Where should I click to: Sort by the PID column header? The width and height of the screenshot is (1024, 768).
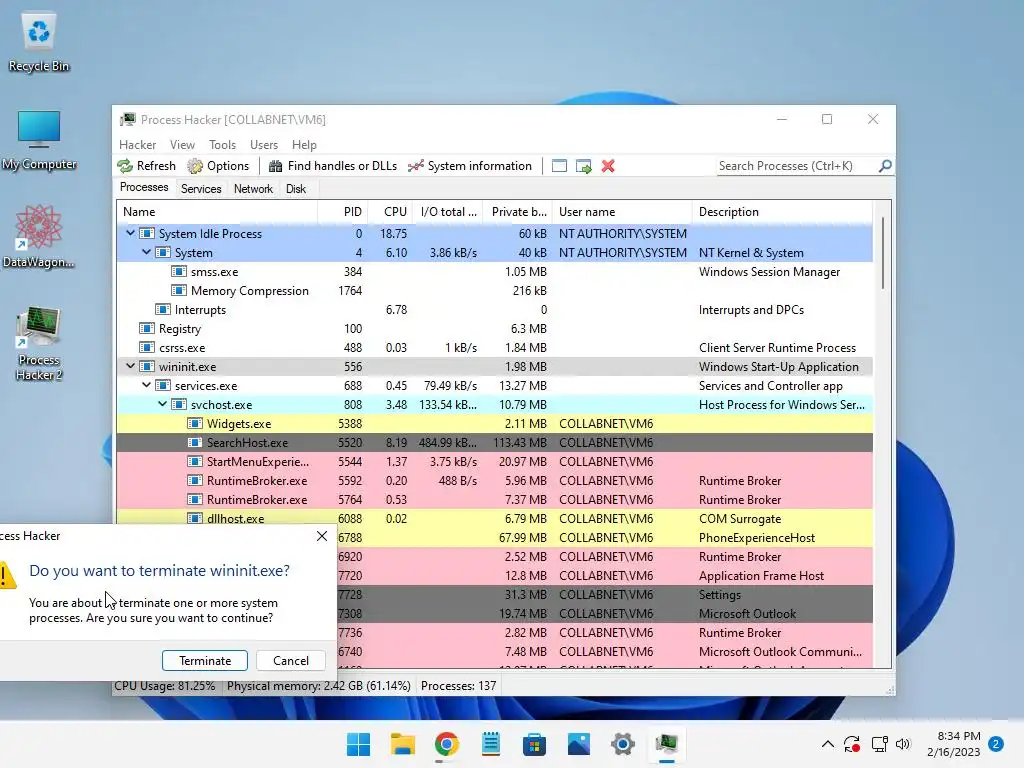pos(343,212)
